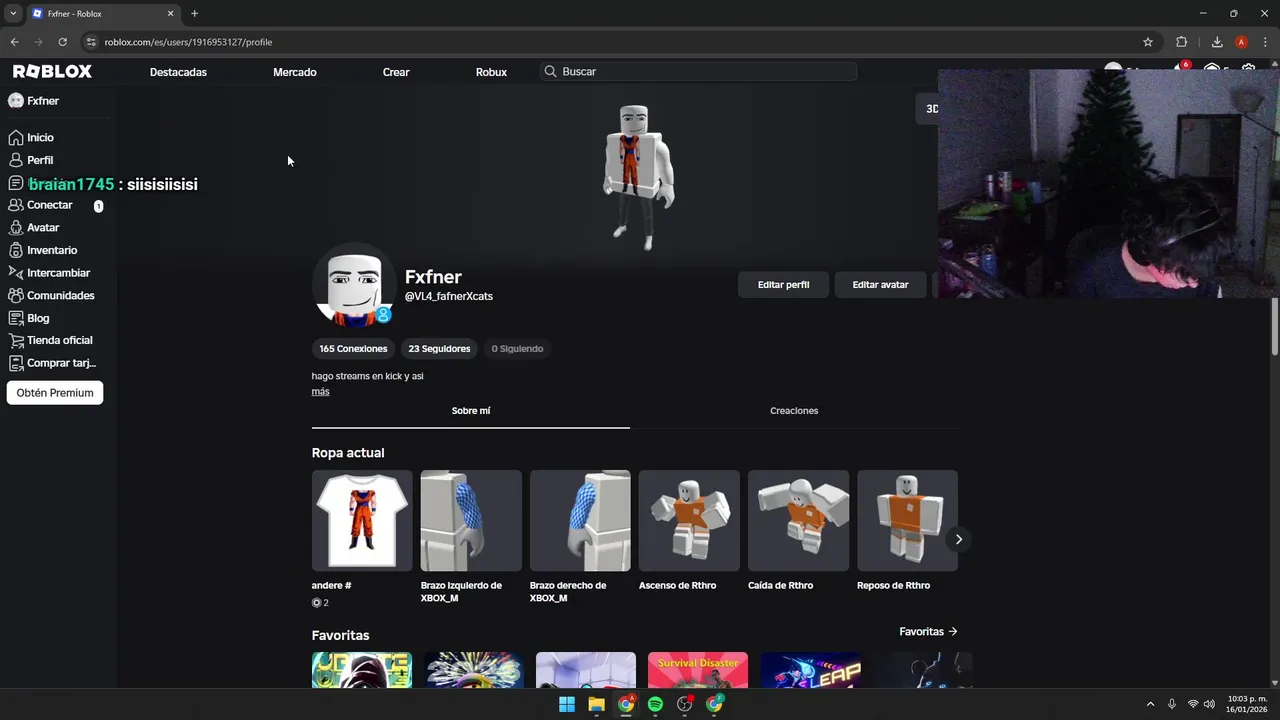Close the Fxfner - Roblox tab

point(170,14)
